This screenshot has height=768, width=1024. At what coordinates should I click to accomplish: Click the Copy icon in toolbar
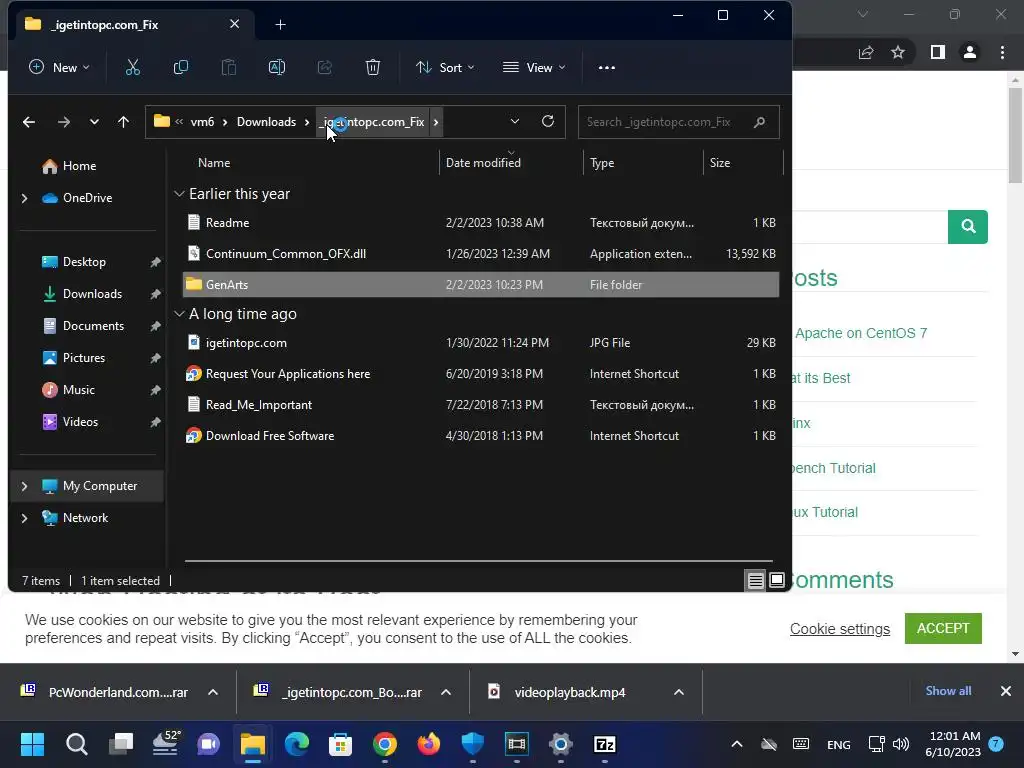[x=181, y=67]
